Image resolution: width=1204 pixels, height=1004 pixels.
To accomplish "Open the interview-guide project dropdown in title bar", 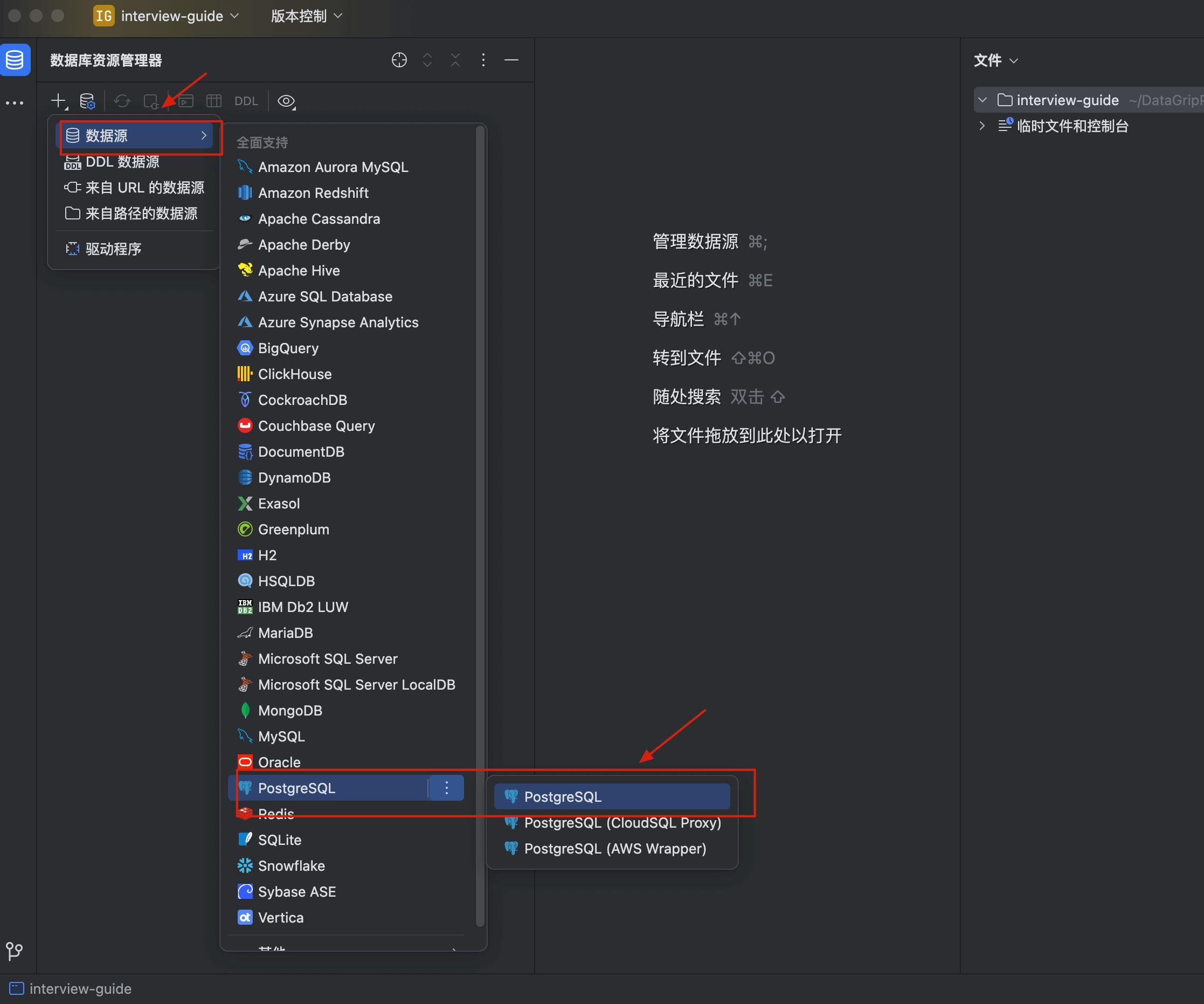I will (167, 16).
